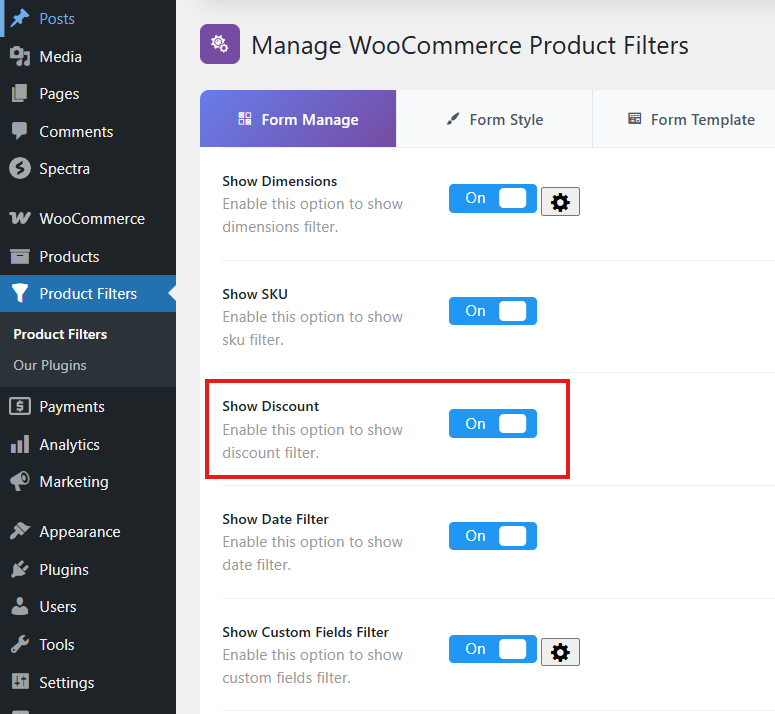Click the Show Dimensions label
This screenshot has height=714, width=775.
(280, 181)
